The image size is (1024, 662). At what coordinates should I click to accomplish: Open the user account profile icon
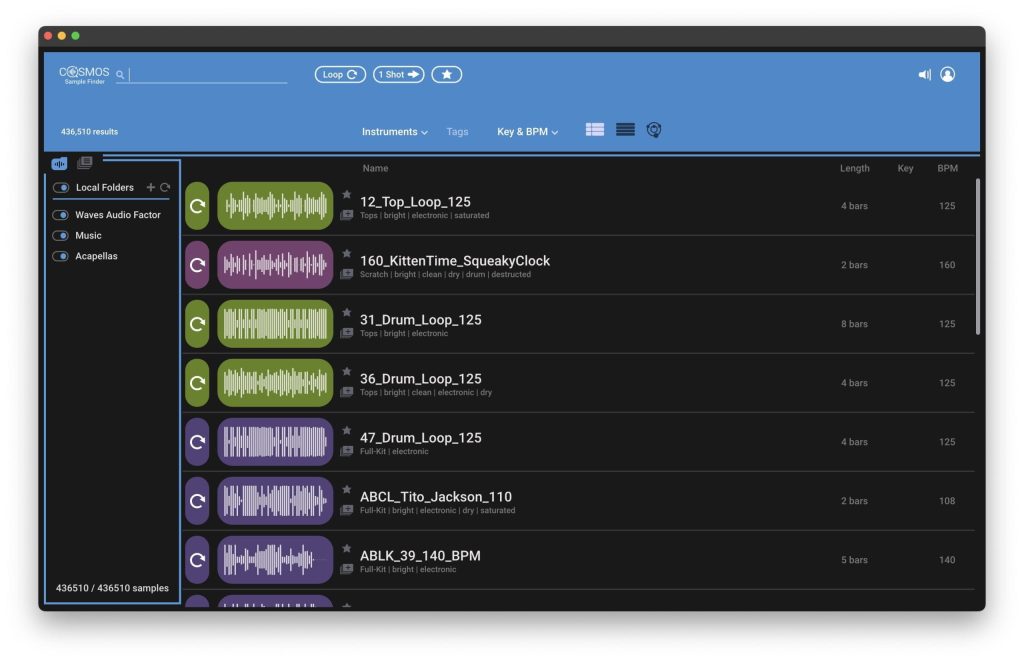click(x=948, y=74)
